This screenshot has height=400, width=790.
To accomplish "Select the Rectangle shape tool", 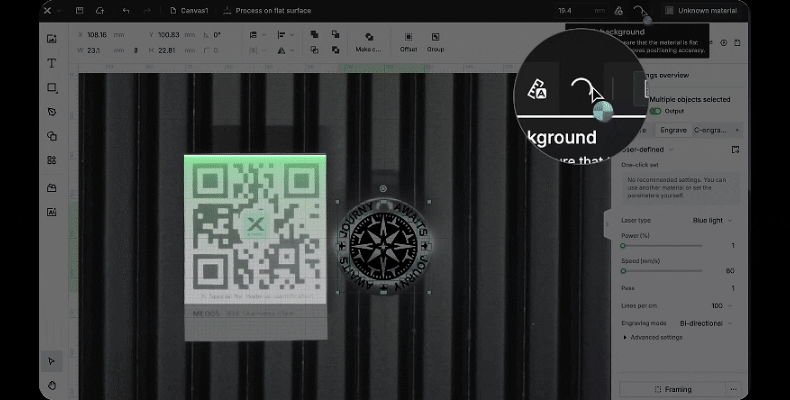I will [52, 88].
